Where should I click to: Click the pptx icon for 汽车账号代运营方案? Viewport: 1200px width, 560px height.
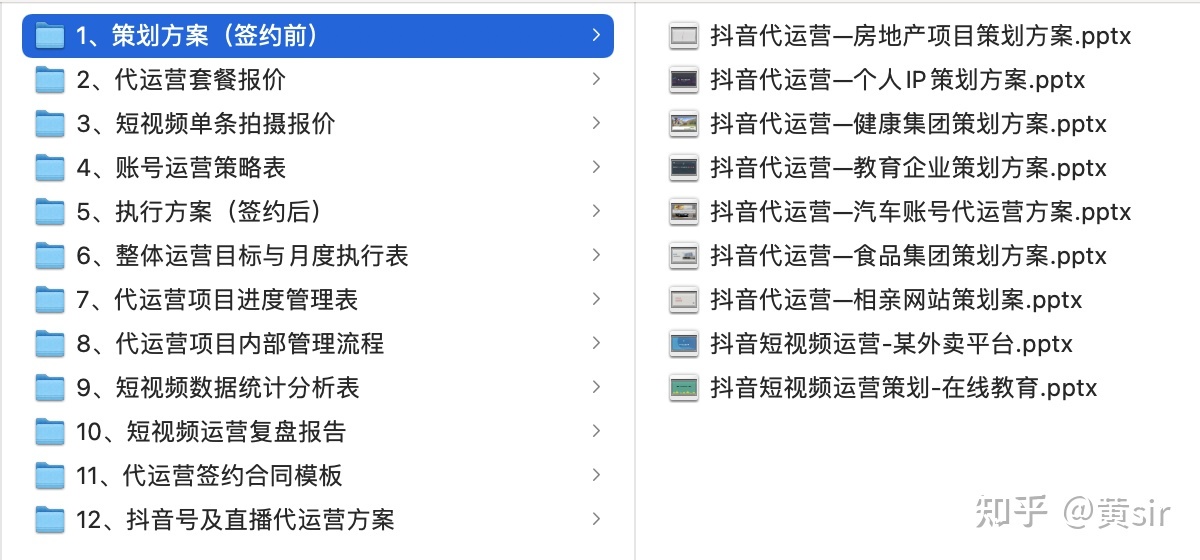coord(684,213)
